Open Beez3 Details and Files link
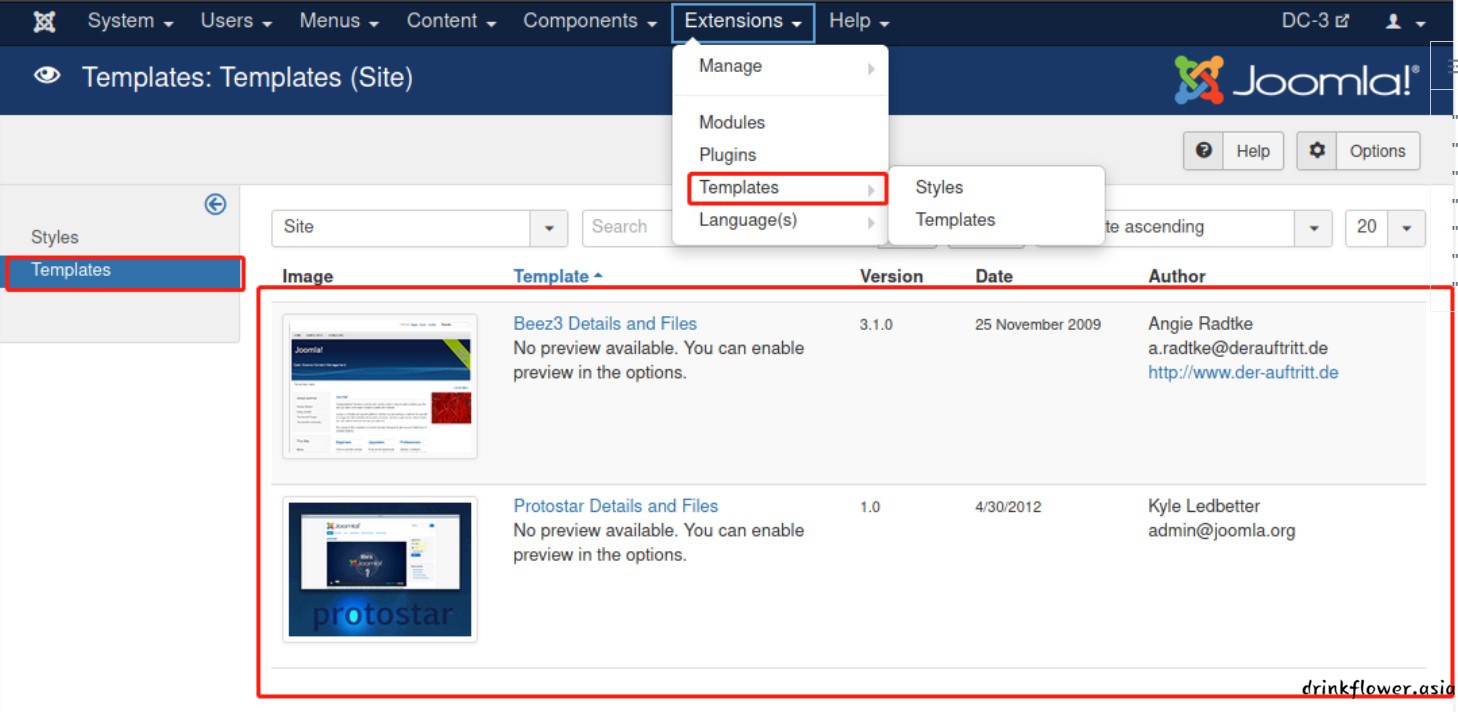 (605, 323)
